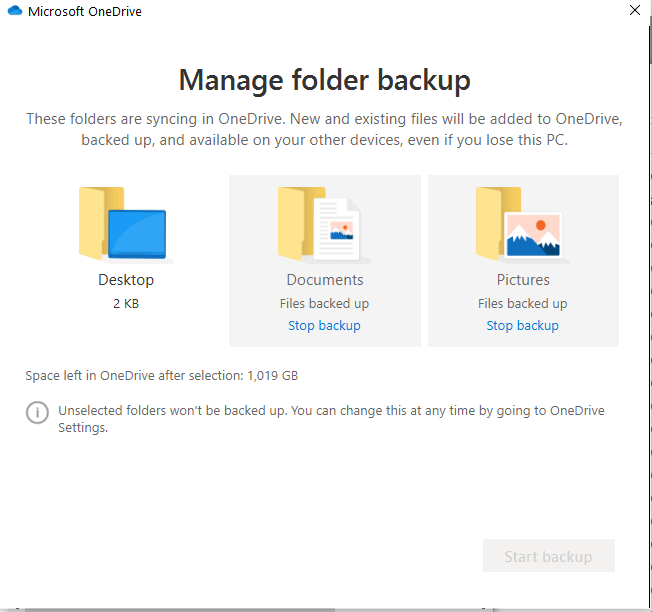
Task: Click the Documents folder icon
Action: 320,224
